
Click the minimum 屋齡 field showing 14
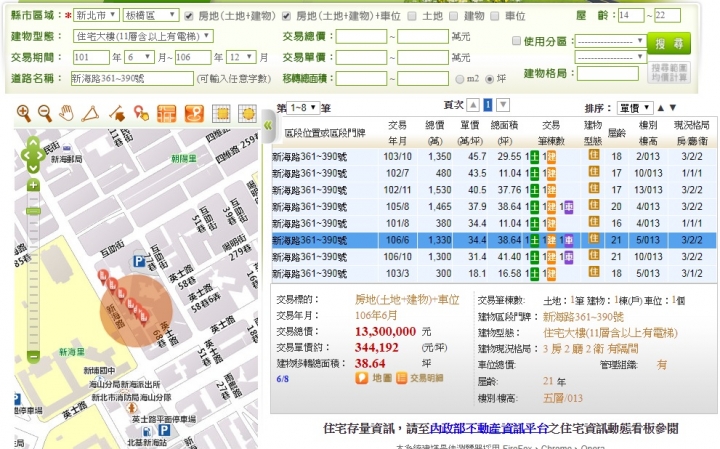click(631, 15)
